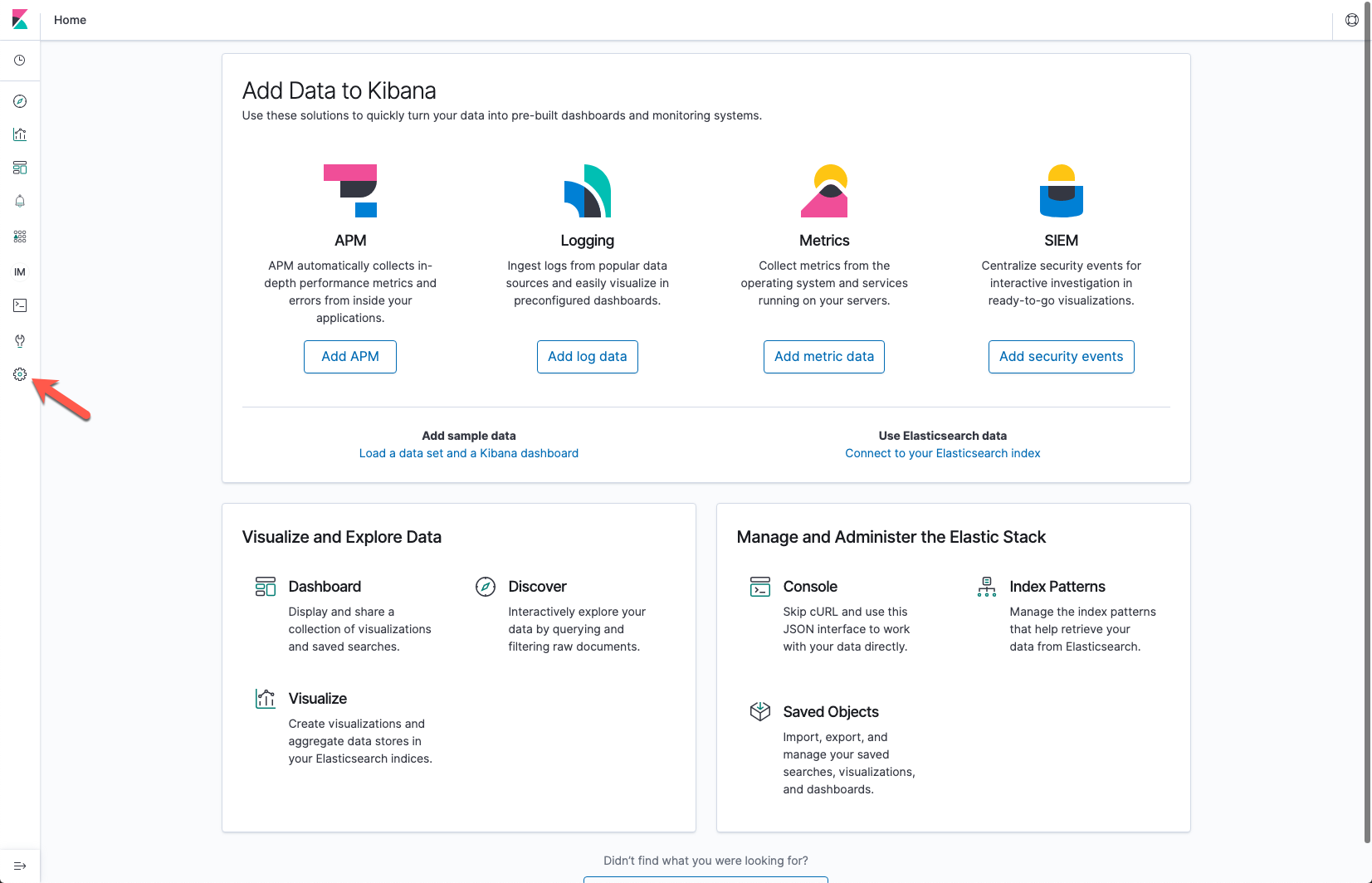1372x883 pixels.
Task: Open Visualize from the sidebar chart icon
Action: 20,134
